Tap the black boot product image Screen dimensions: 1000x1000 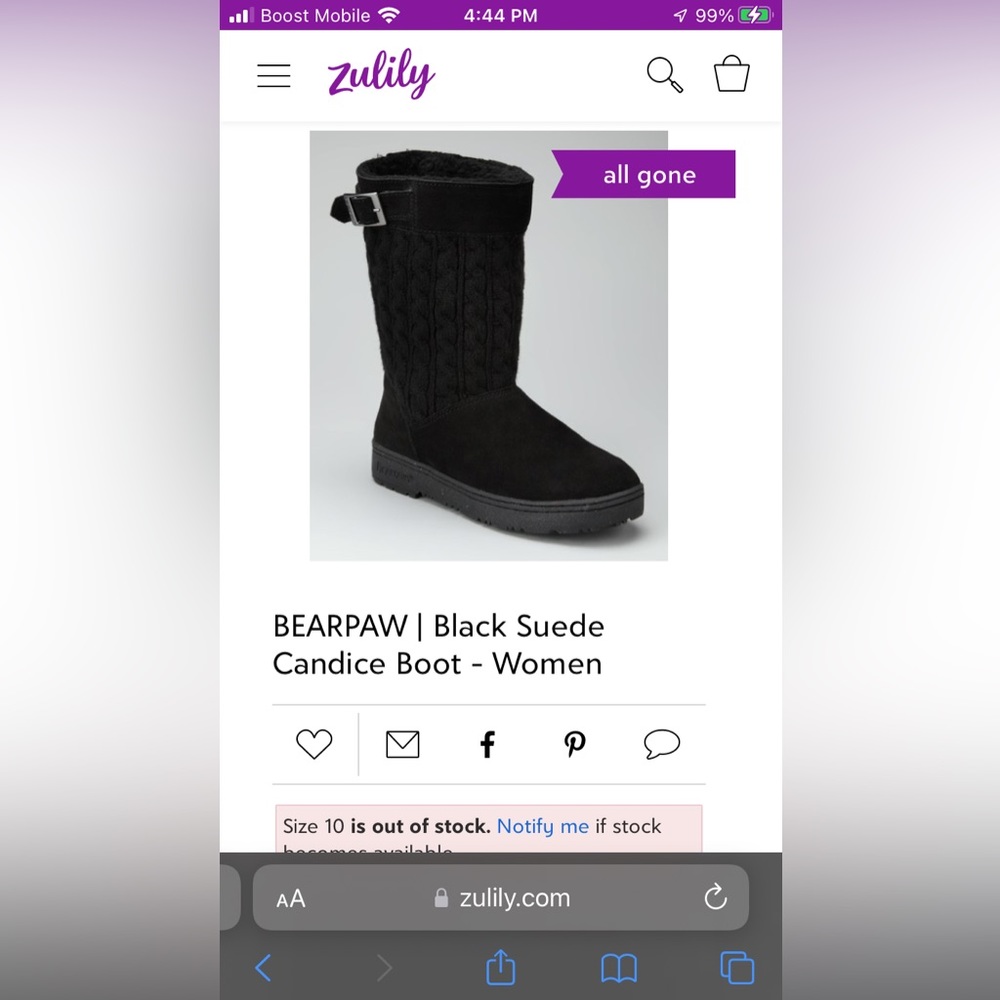click(x=489, y=346)
